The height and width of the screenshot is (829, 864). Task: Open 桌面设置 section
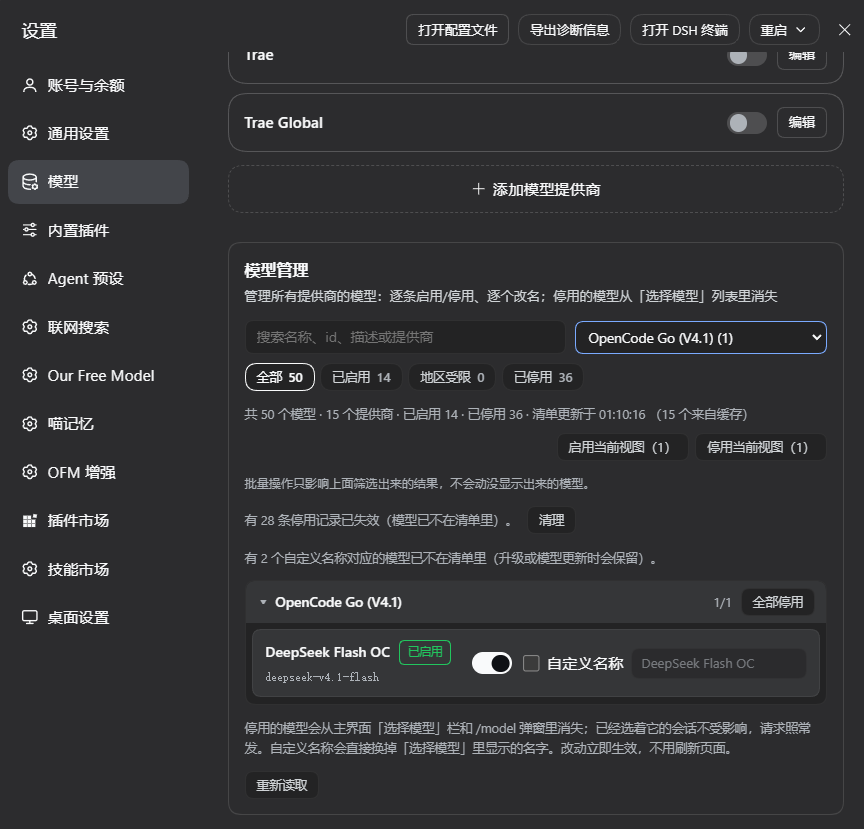[98, 617]
